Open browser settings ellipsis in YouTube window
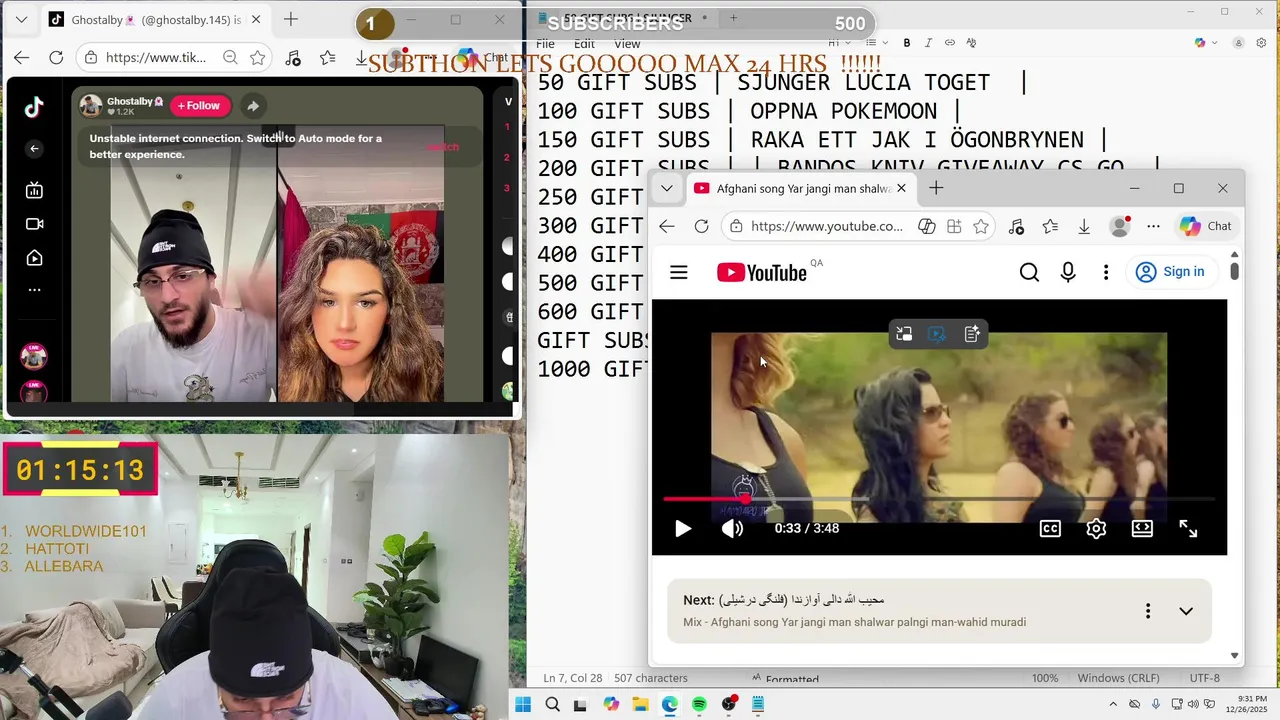Viewport: 1280px width, 720px height. (x=1154, y=227)
